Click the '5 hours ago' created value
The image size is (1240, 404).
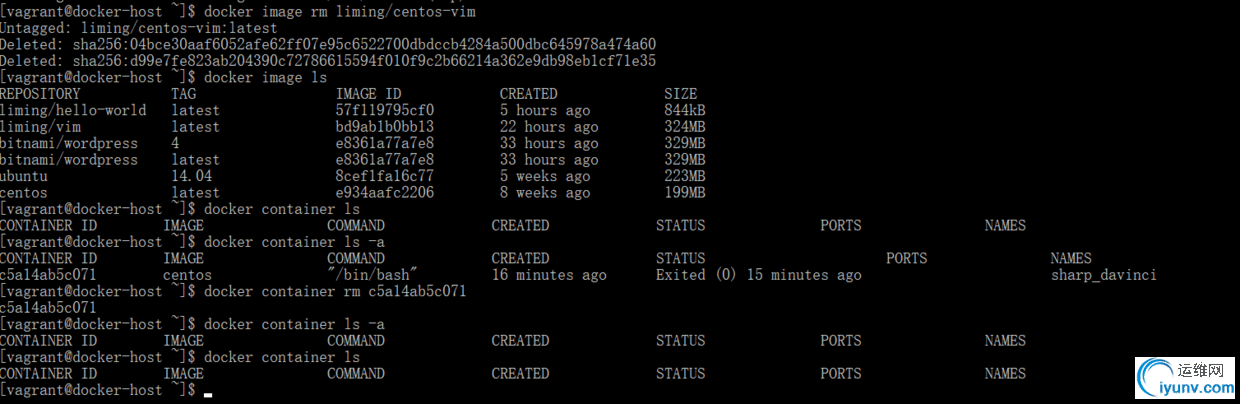[x=545, y=111]
